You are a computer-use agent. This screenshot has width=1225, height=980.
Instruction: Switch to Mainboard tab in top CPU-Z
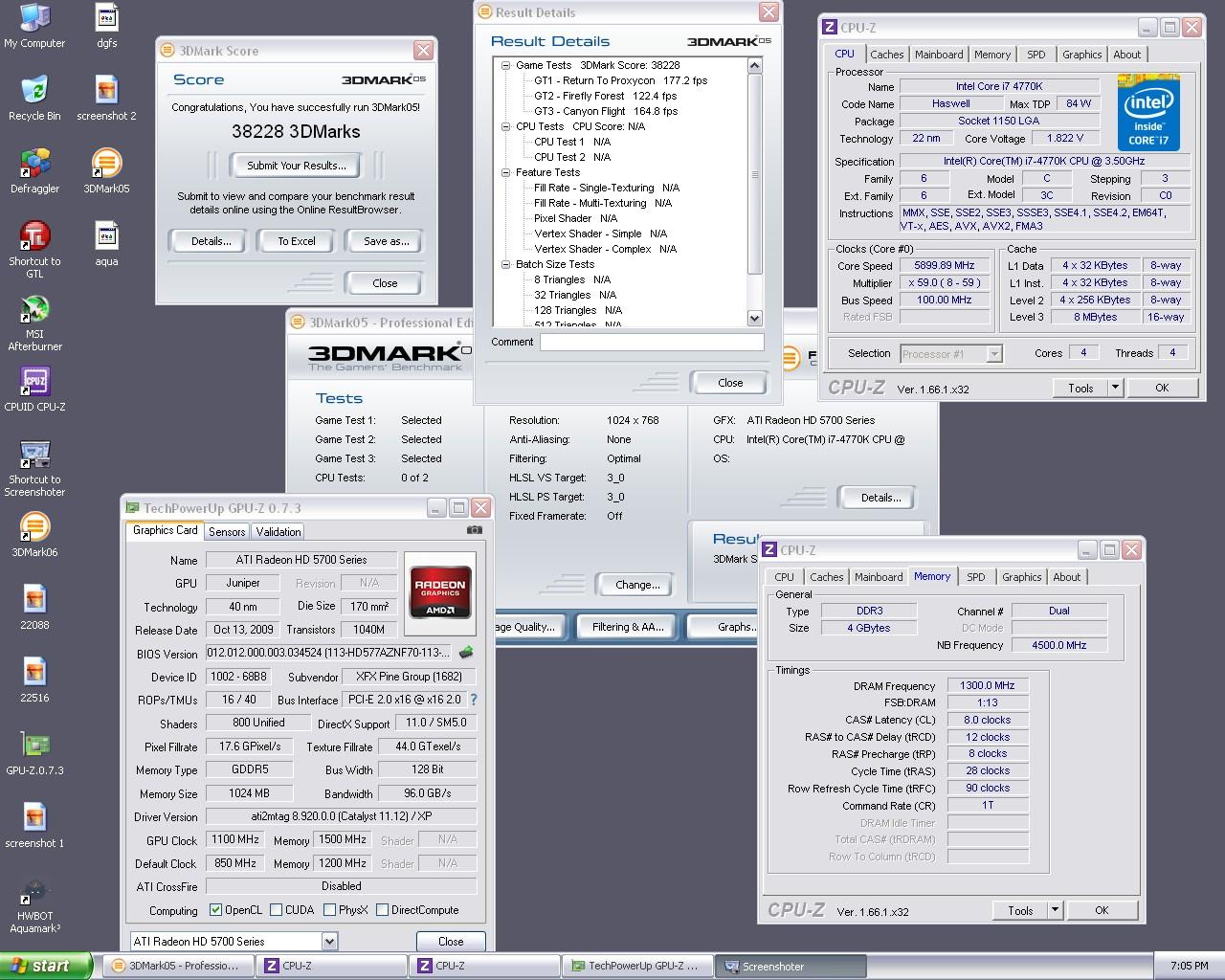coord(939,55)
